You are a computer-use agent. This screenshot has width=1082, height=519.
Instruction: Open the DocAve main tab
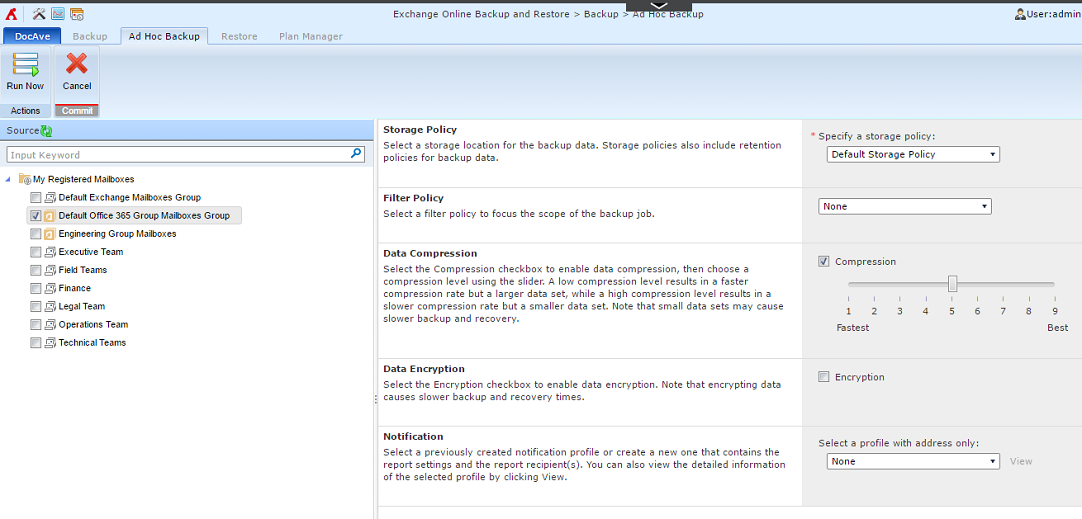[32, 37]
